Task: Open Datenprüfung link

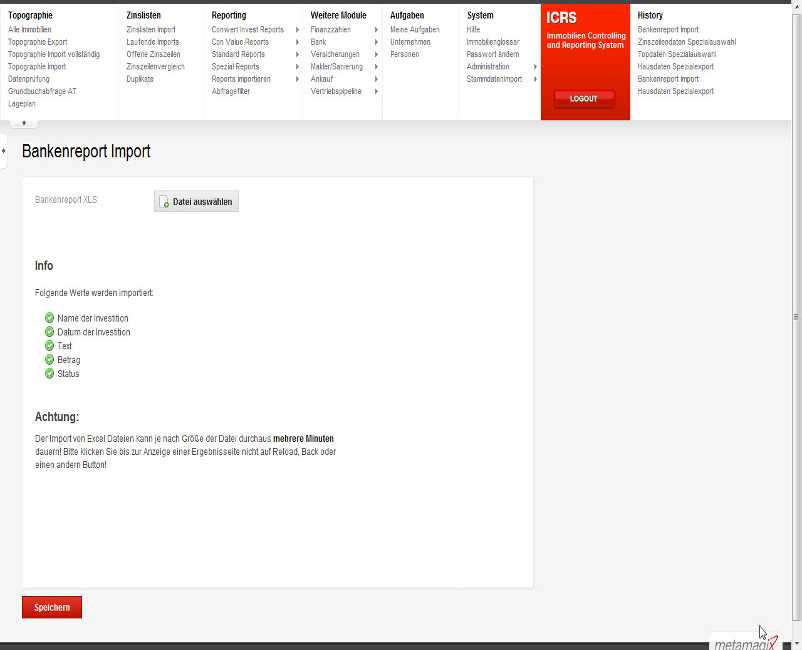Action: tap(29, 79)
